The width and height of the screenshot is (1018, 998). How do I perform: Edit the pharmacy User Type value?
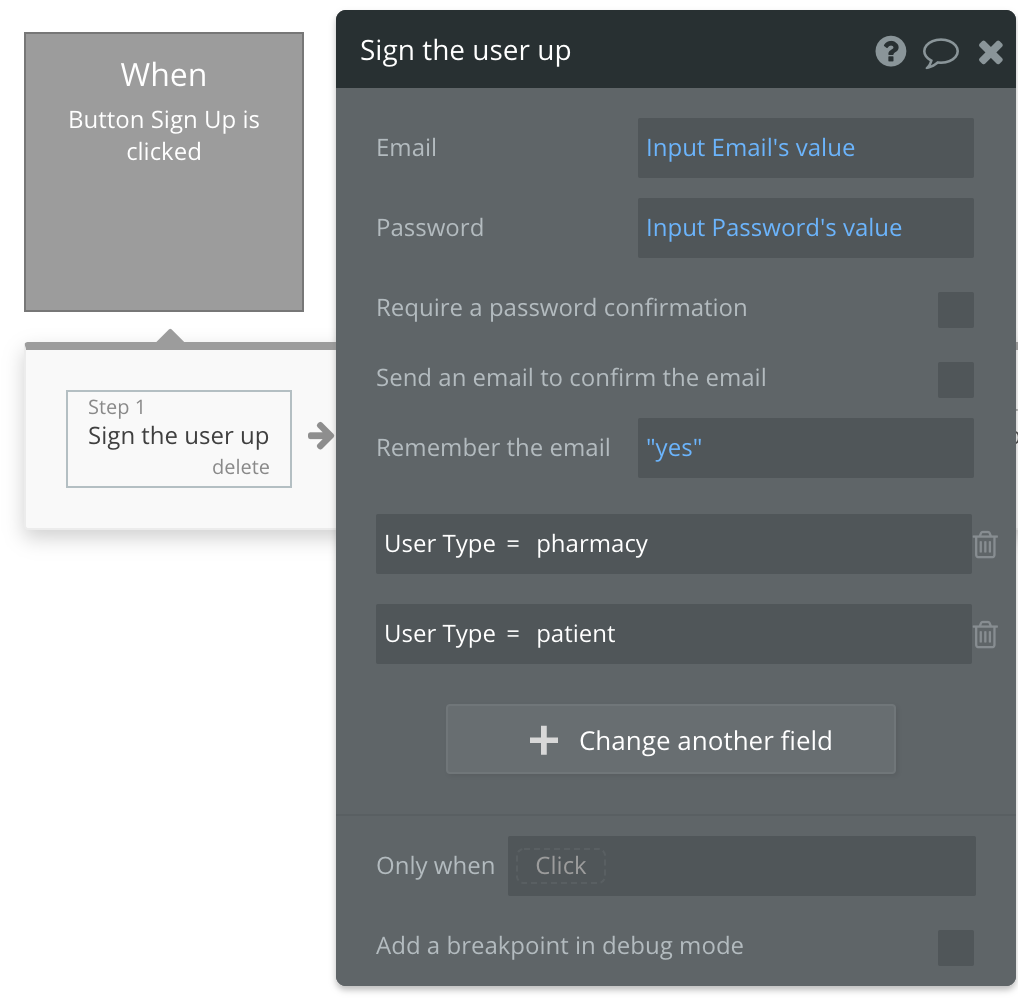(592, 544)
